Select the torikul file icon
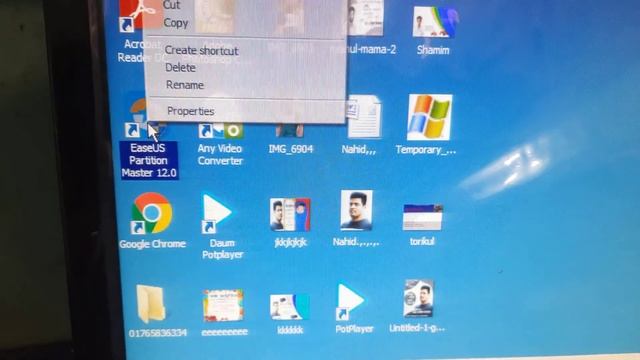Image resolution: width=640 pixels, height=360 pixels. click(422, 218)
